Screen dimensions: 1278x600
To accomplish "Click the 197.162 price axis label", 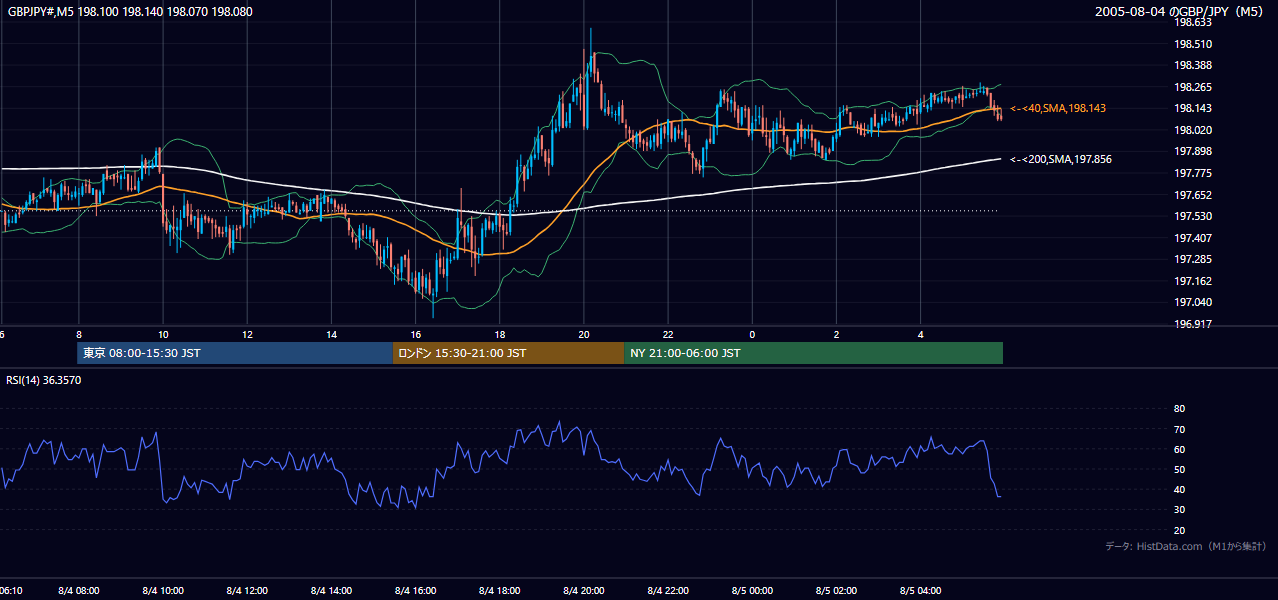I will [1193, 281].
